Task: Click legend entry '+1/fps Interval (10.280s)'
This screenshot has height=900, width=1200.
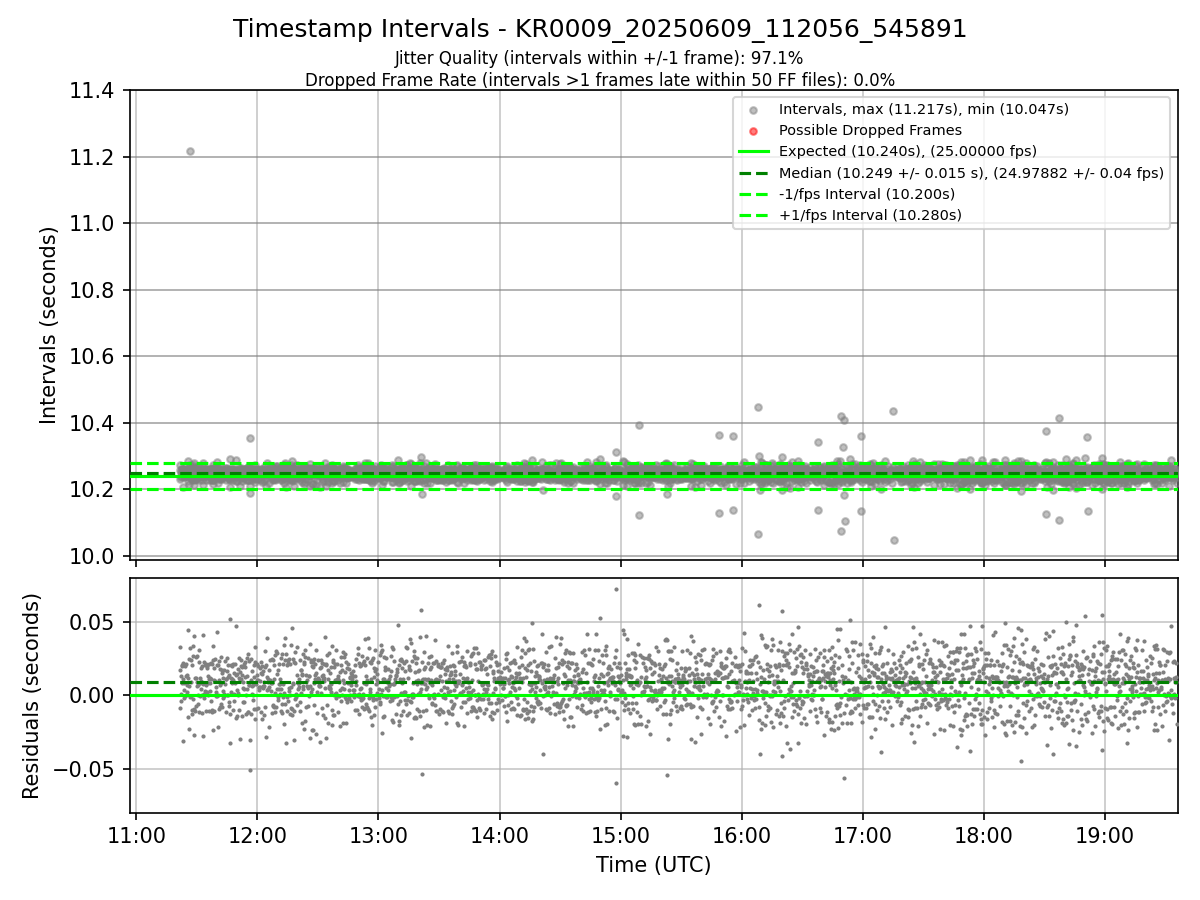Action: [870, 215]
